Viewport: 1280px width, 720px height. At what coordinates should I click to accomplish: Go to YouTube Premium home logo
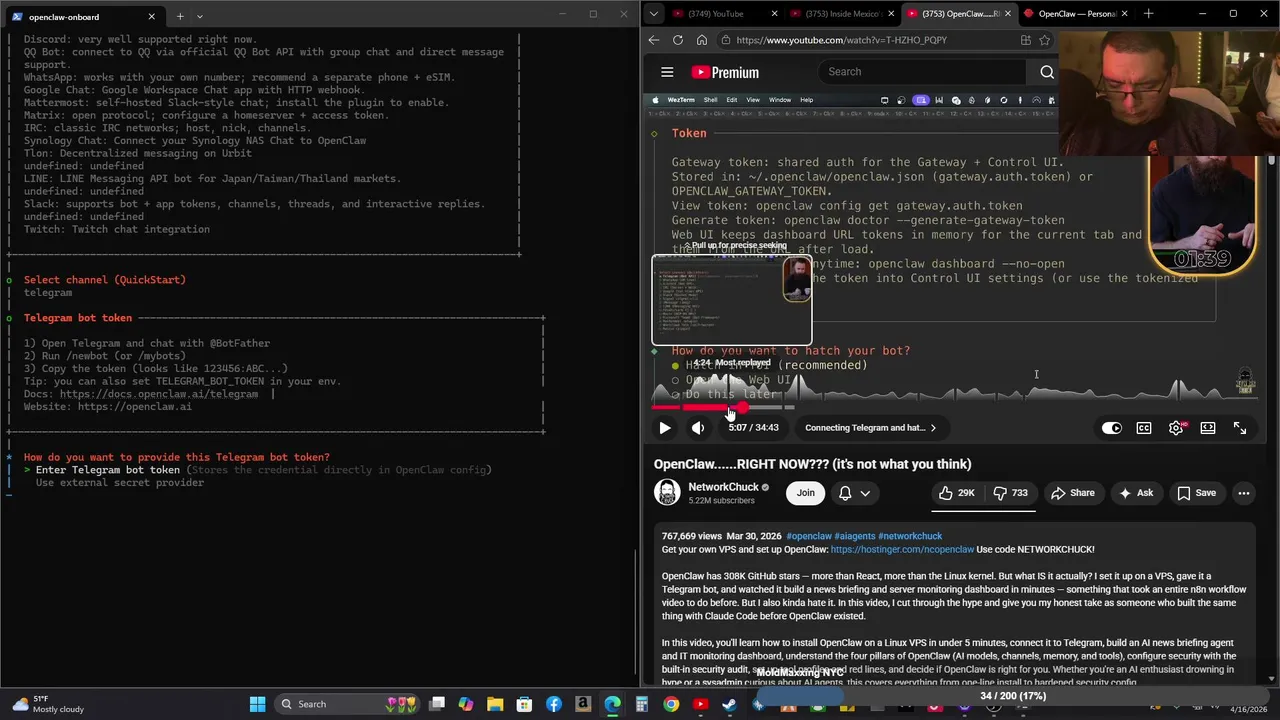click(724, 72)
